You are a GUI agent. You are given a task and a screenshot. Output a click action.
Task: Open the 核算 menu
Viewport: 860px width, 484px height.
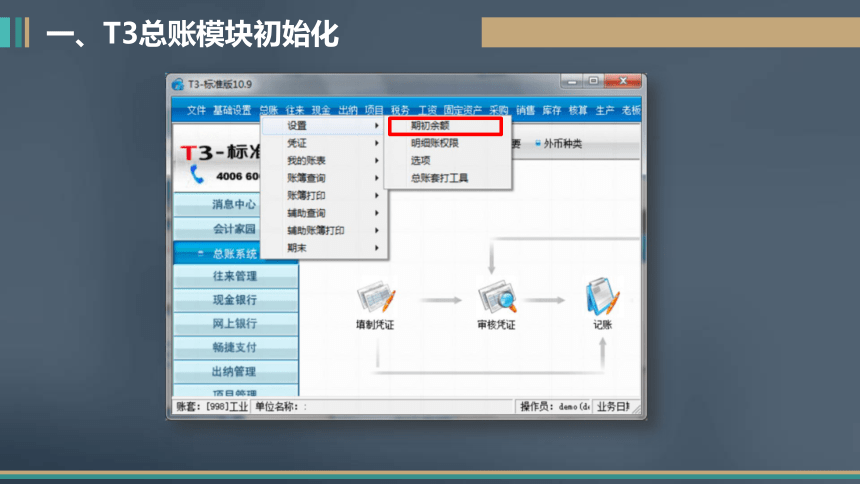(578, 110)
